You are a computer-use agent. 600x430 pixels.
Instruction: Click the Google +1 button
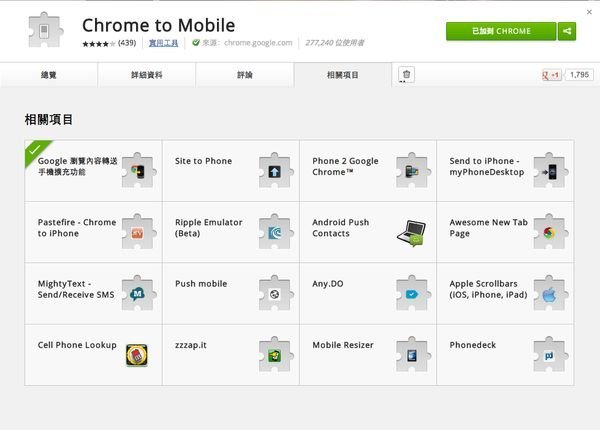551,75
